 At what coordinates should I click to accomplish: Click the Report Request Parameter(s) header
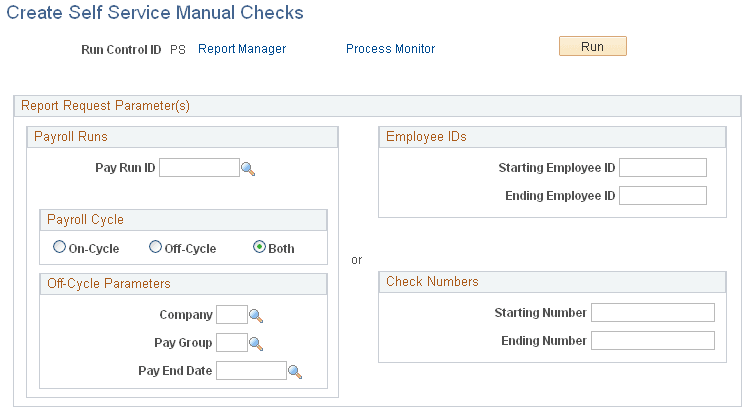click(x=377, y=105)
